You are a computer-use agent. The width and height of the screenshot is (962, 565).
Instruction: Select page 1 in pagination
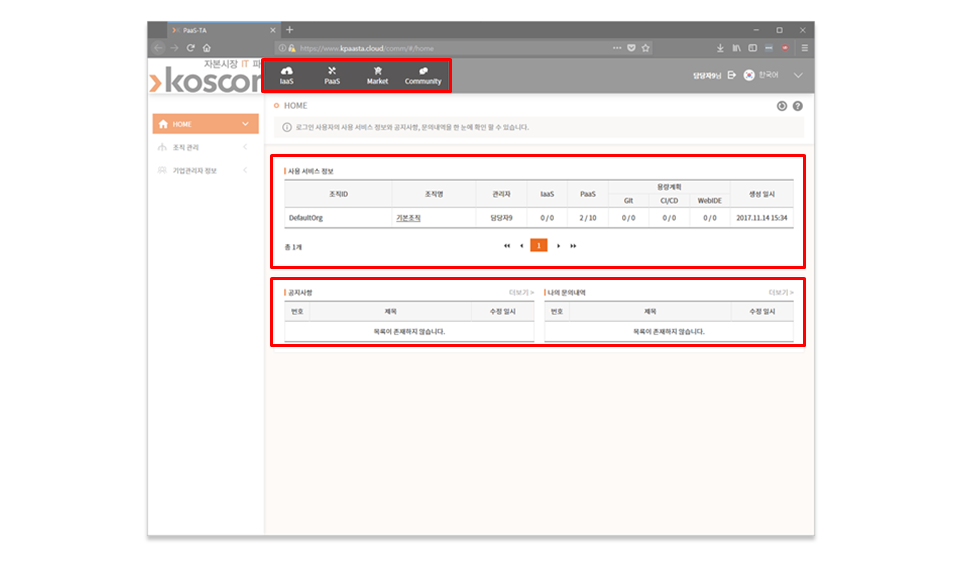(x=539, y=245)
